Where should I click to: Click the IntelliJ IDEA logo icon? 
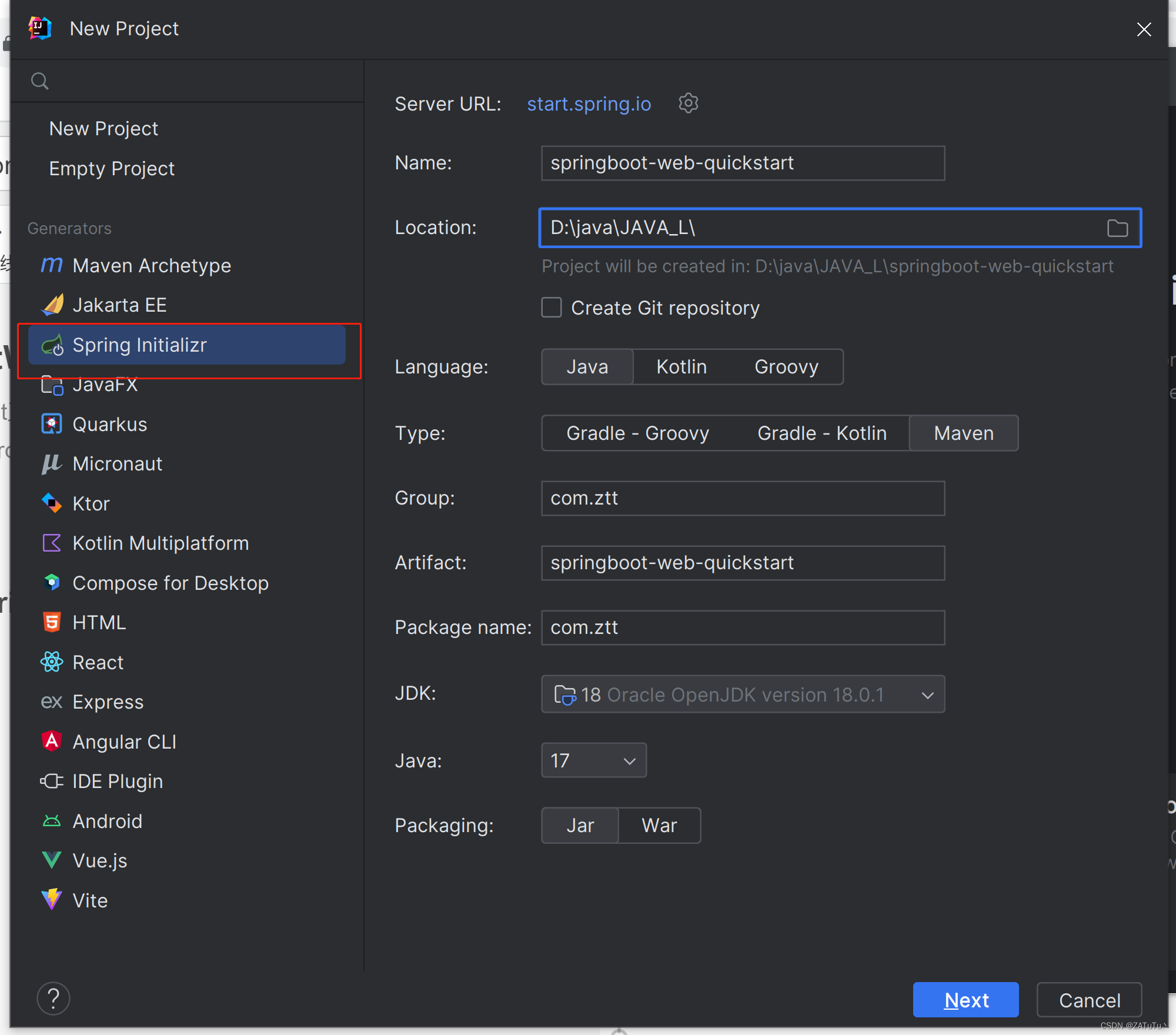[39, 28]
